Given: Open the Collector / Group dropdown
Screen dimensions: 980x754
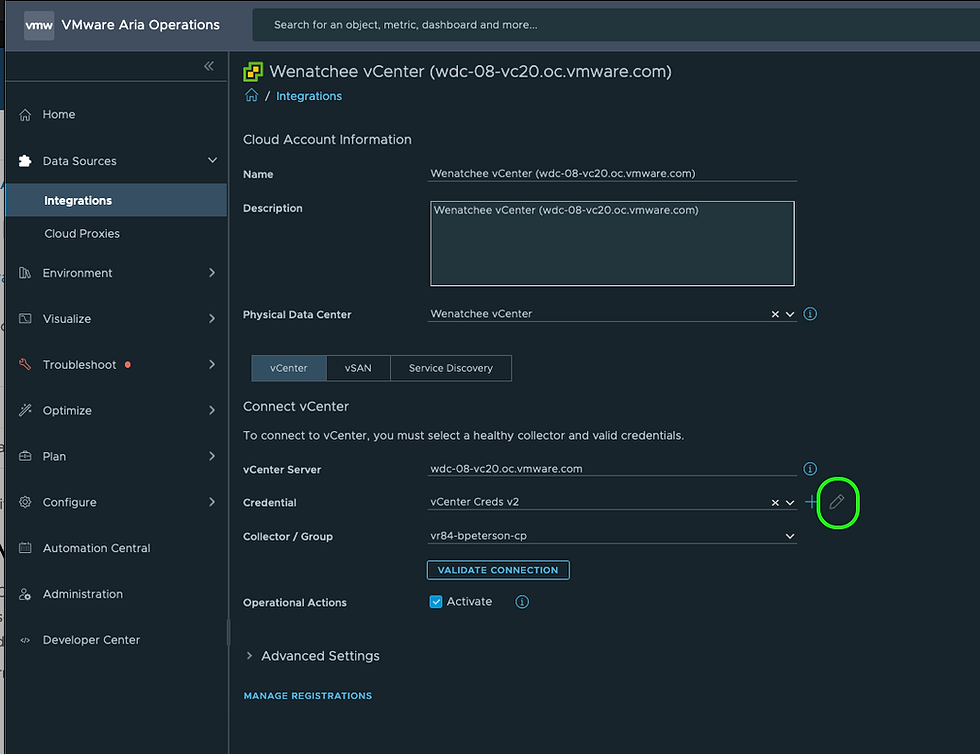Looking at the screenshot, I should 612,536.
